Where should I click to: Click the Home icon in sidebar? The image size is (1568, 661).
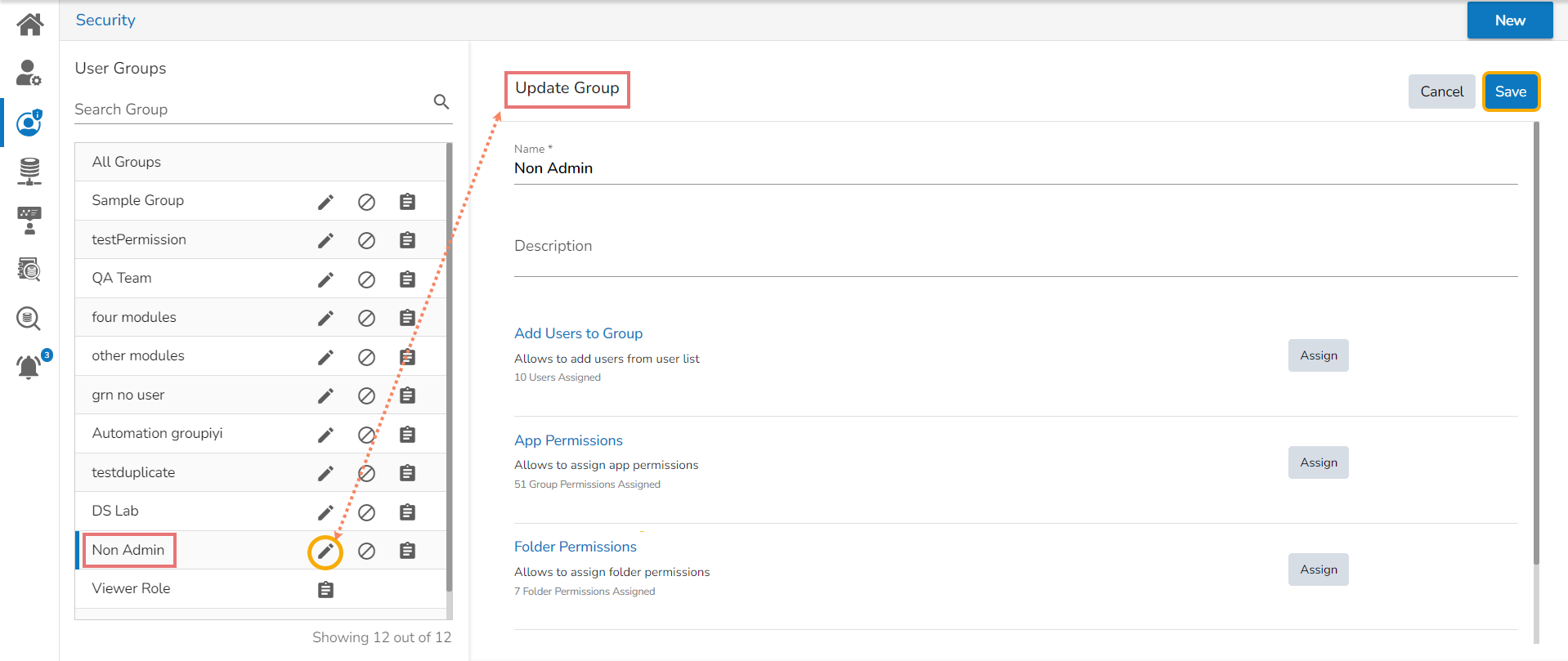point(29,25)
